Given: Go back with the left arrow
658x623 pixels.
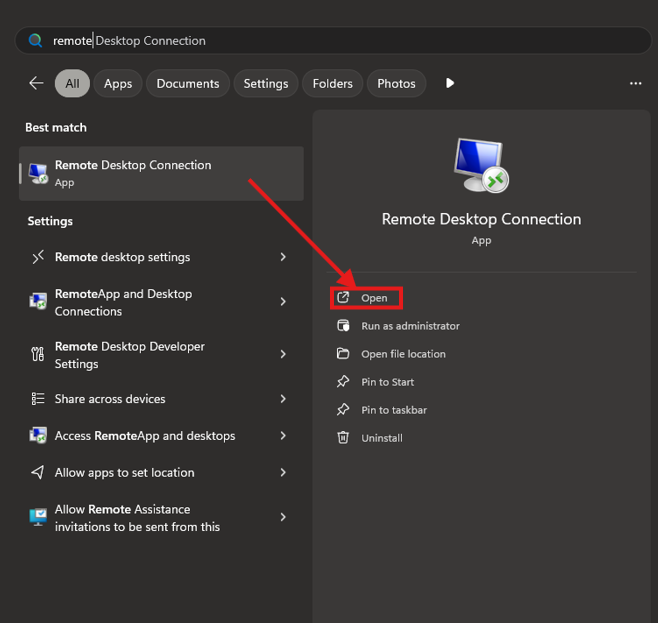Looking at the screenshot, I should (37, 83).
